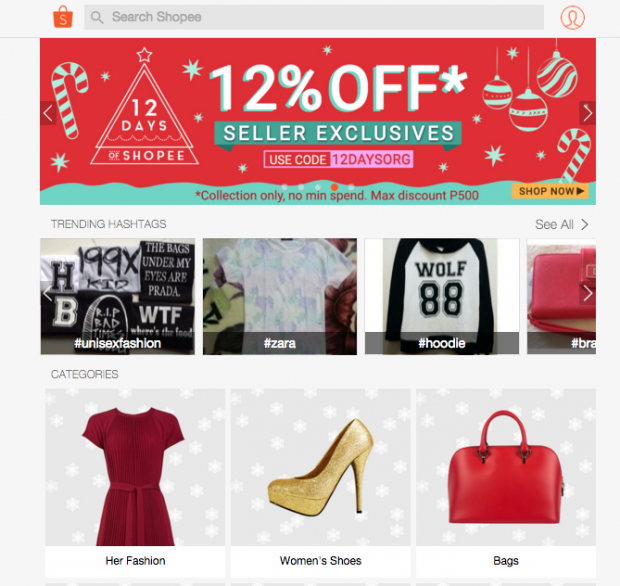
Task: Open the #unisexfashion hashtag tile
Action: (x=118, y=297)
